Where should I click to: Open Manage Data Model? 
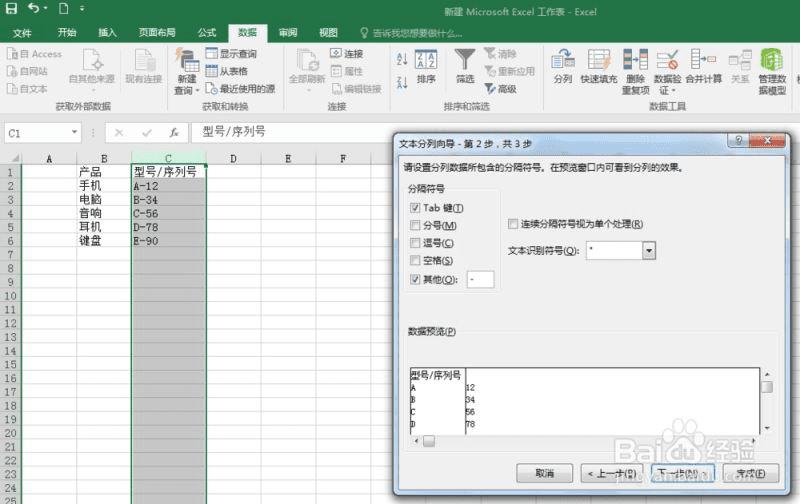772,71
